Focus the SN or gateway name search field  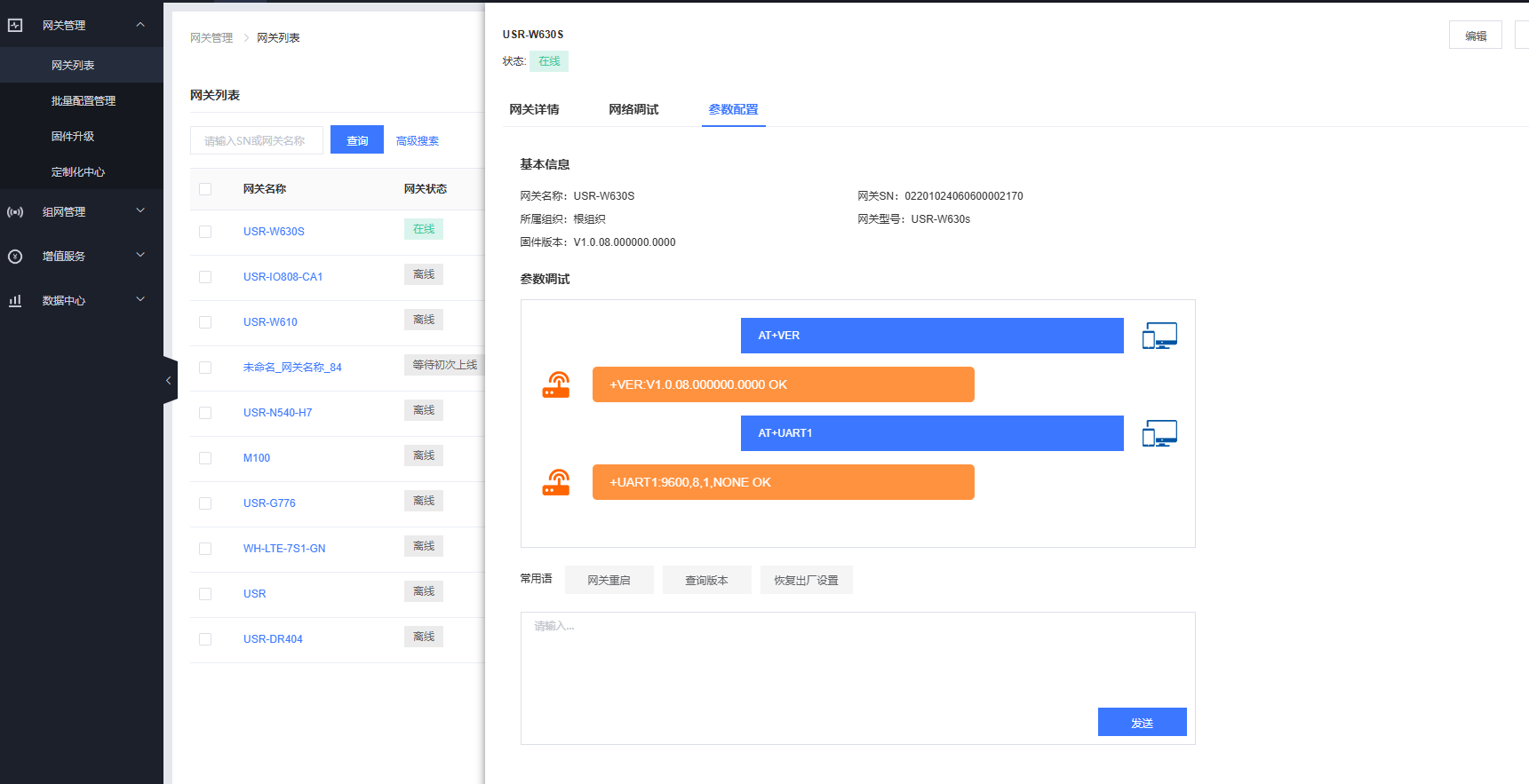click(257, 140)
